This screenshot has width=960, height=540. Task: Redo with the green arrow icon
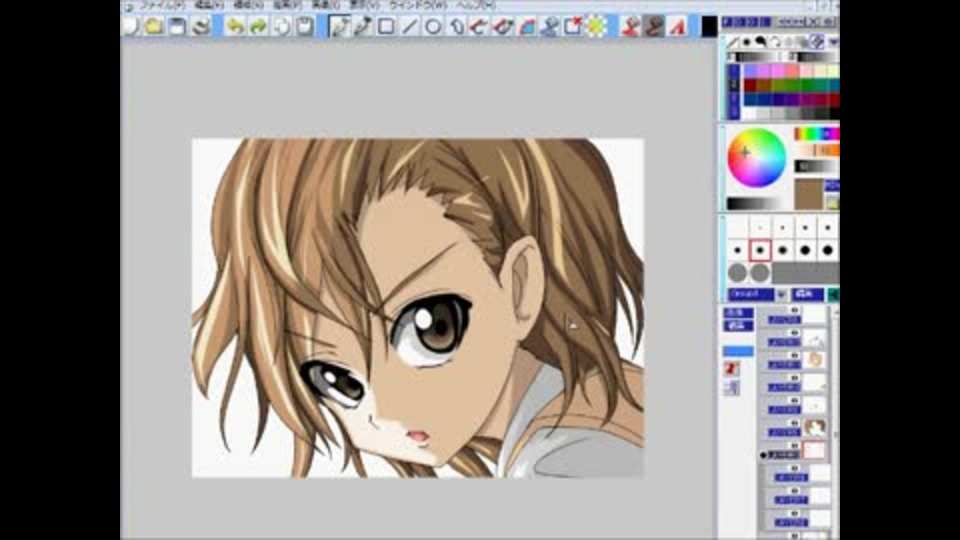(258, 26)
